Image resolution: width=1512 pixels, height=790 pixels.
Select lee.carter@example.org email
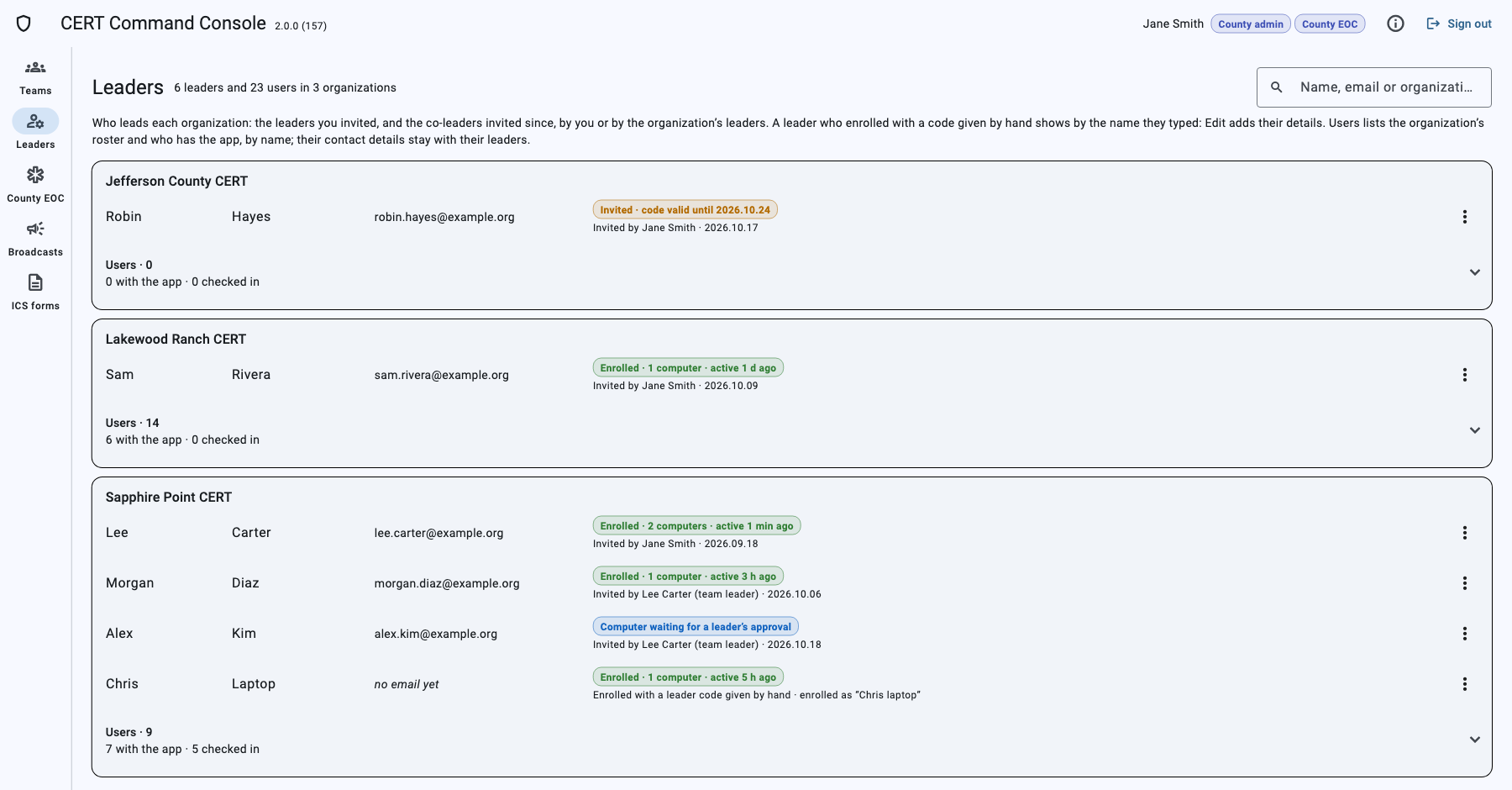438,533
